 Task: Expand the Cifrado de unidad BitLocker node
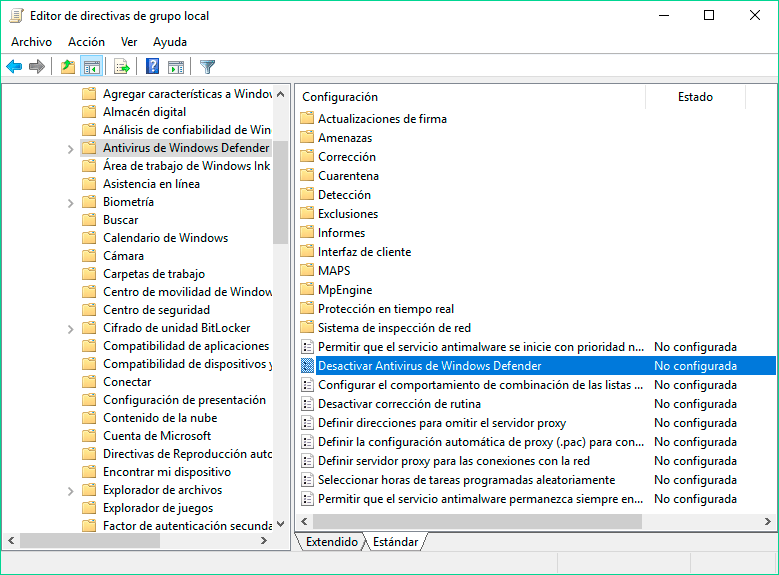[x=71, y=329]
